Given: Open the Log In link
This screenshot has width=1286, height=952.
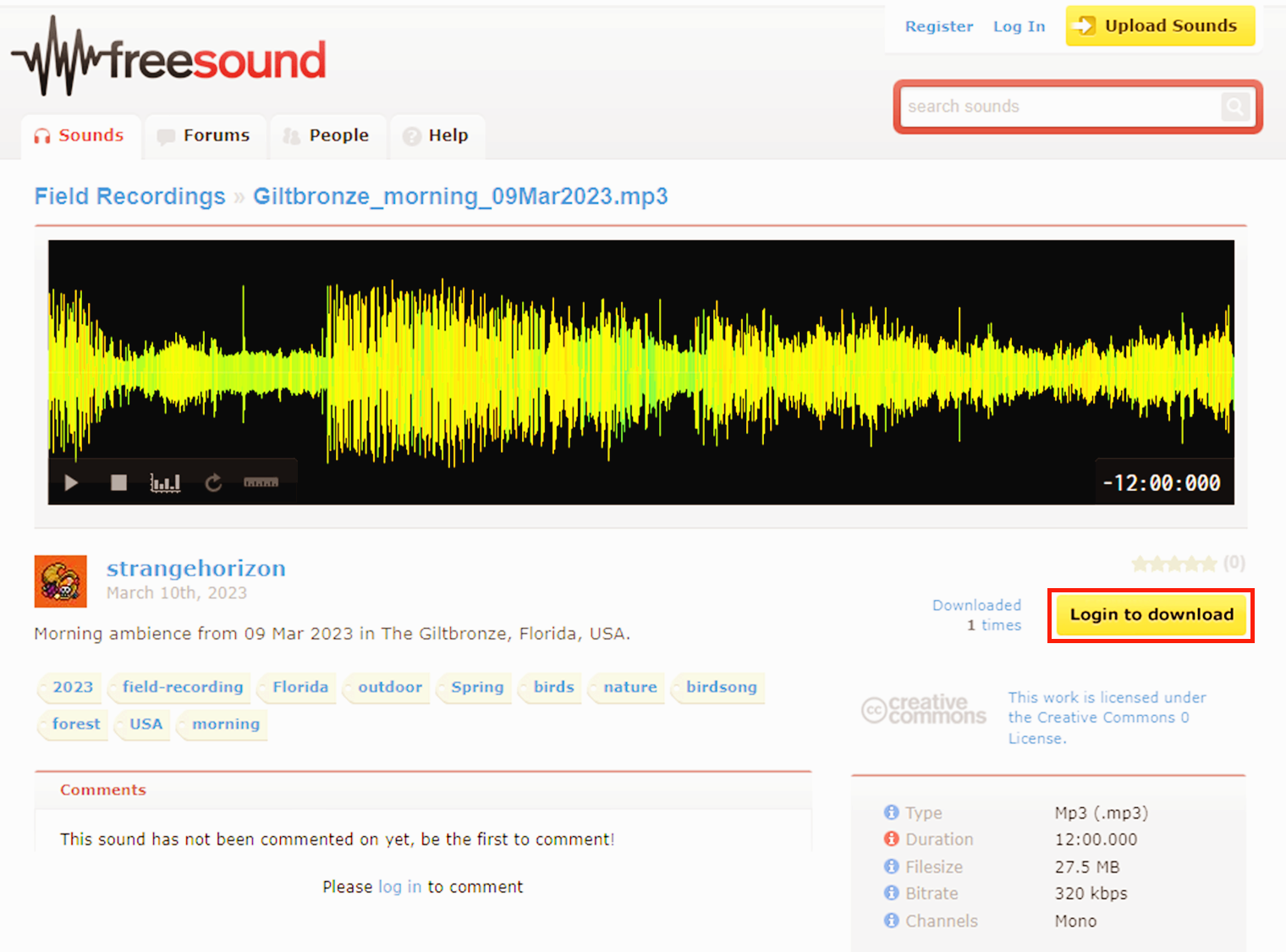Looking at the screenshot, I should tap(1019, 26).
